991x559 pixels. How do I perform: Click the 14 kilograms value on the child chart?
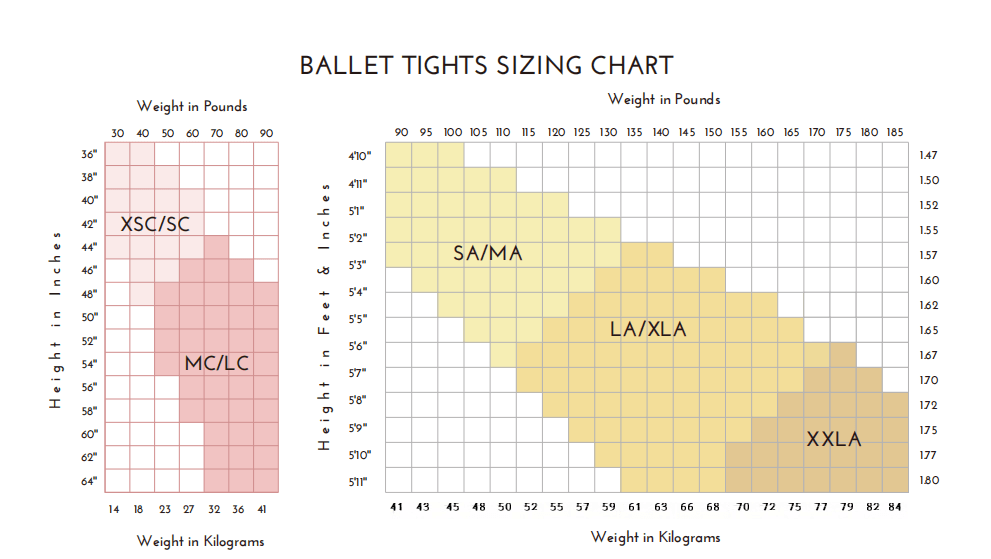point(114,509)
